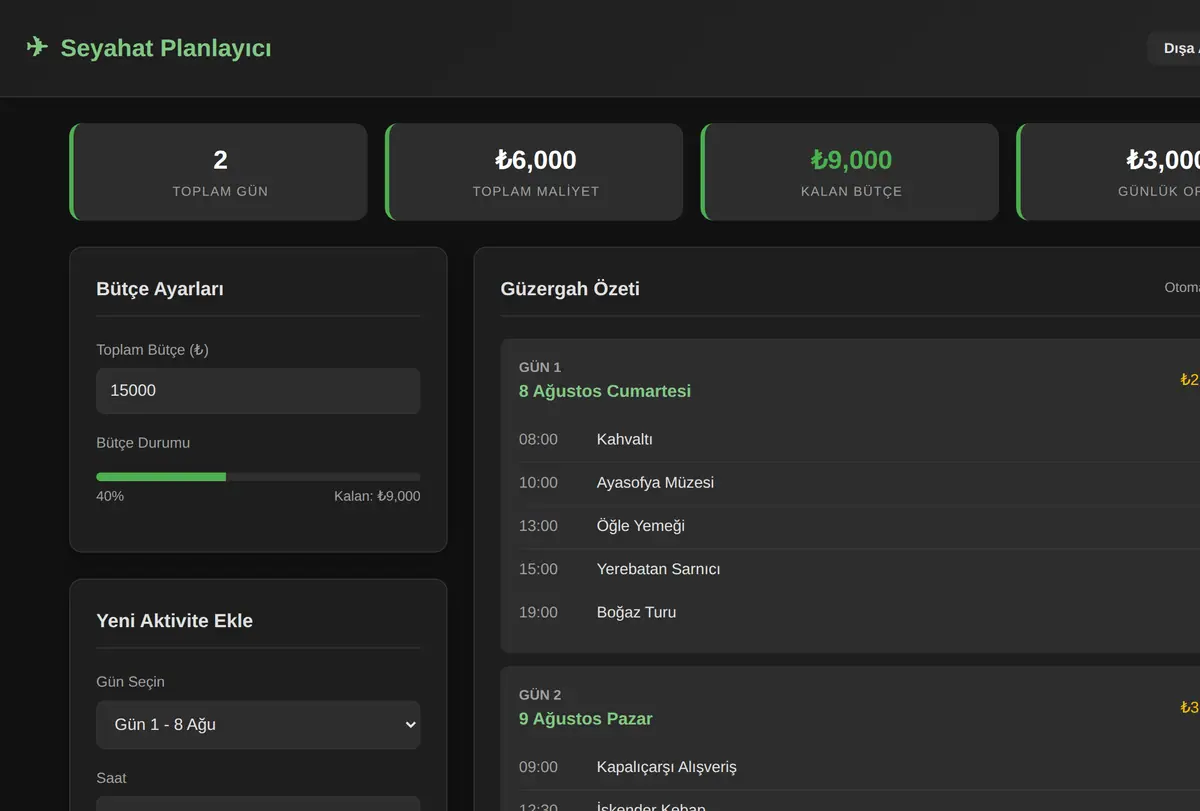Open the Gün Seçin dropdown
The image size is (1200, 811).
(x=258, y=725)
